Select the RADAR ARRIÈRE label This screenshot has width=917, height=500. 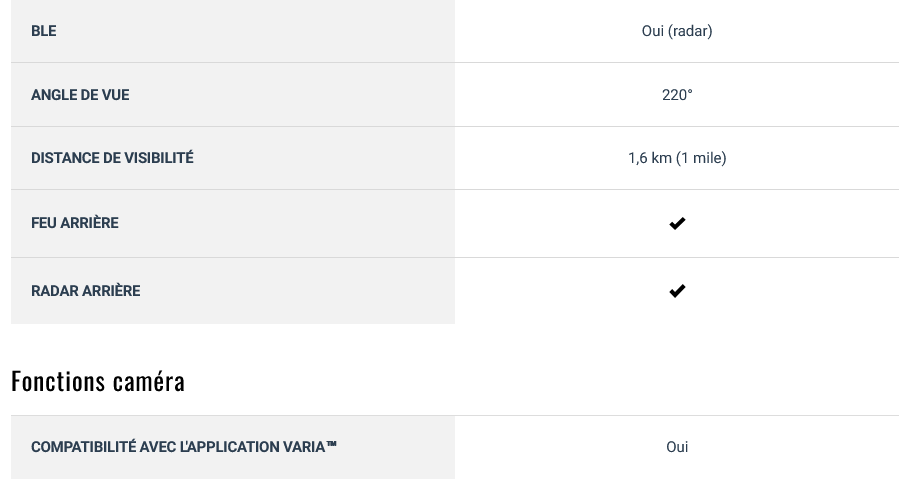point(85,291)
